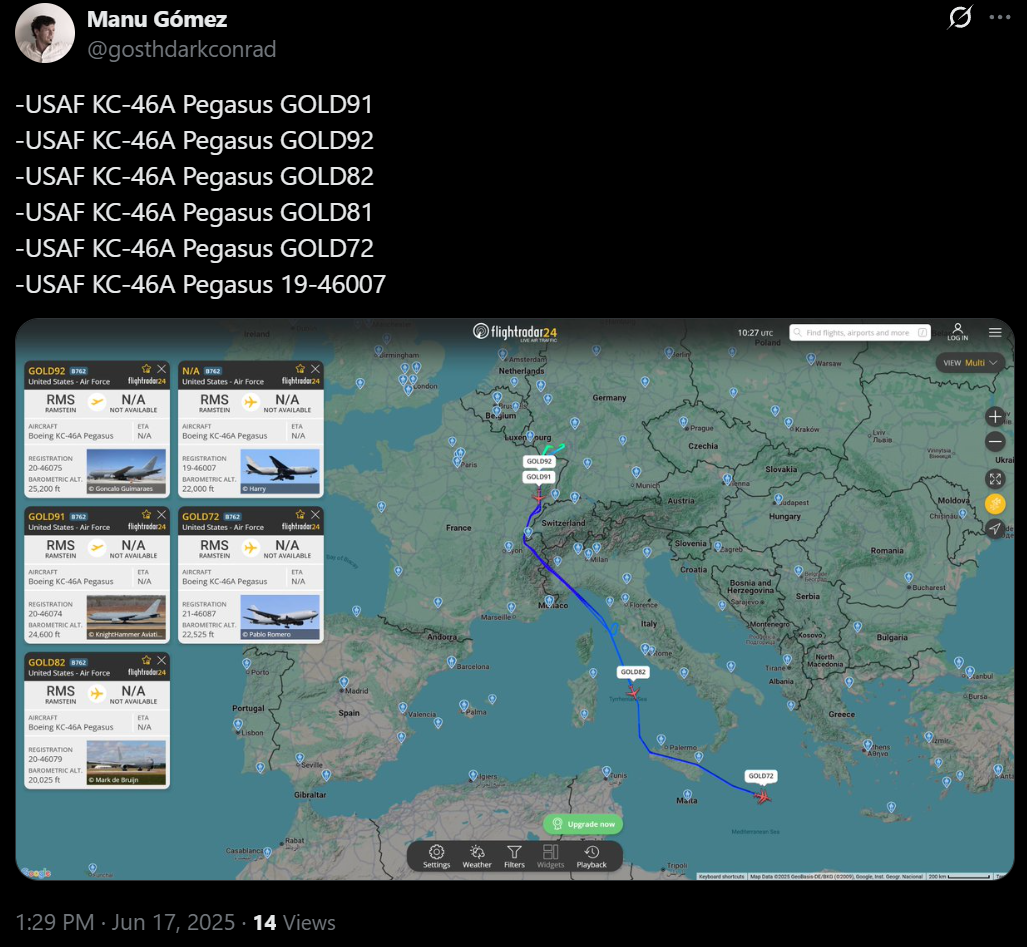Click the flightradar24 logo
The width and height of the screenshot is (1027, 947).
click(x=515, y=332)
